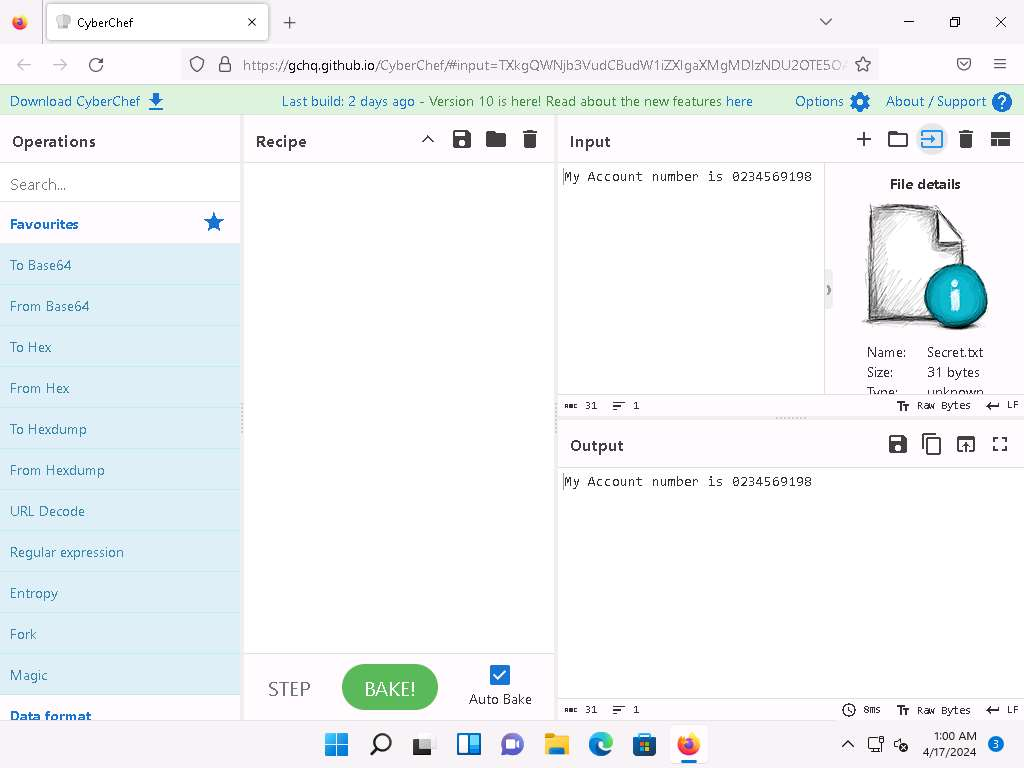Collapse the Favourites operations category
Screen dimensions: 1024x768
(44, 224)
